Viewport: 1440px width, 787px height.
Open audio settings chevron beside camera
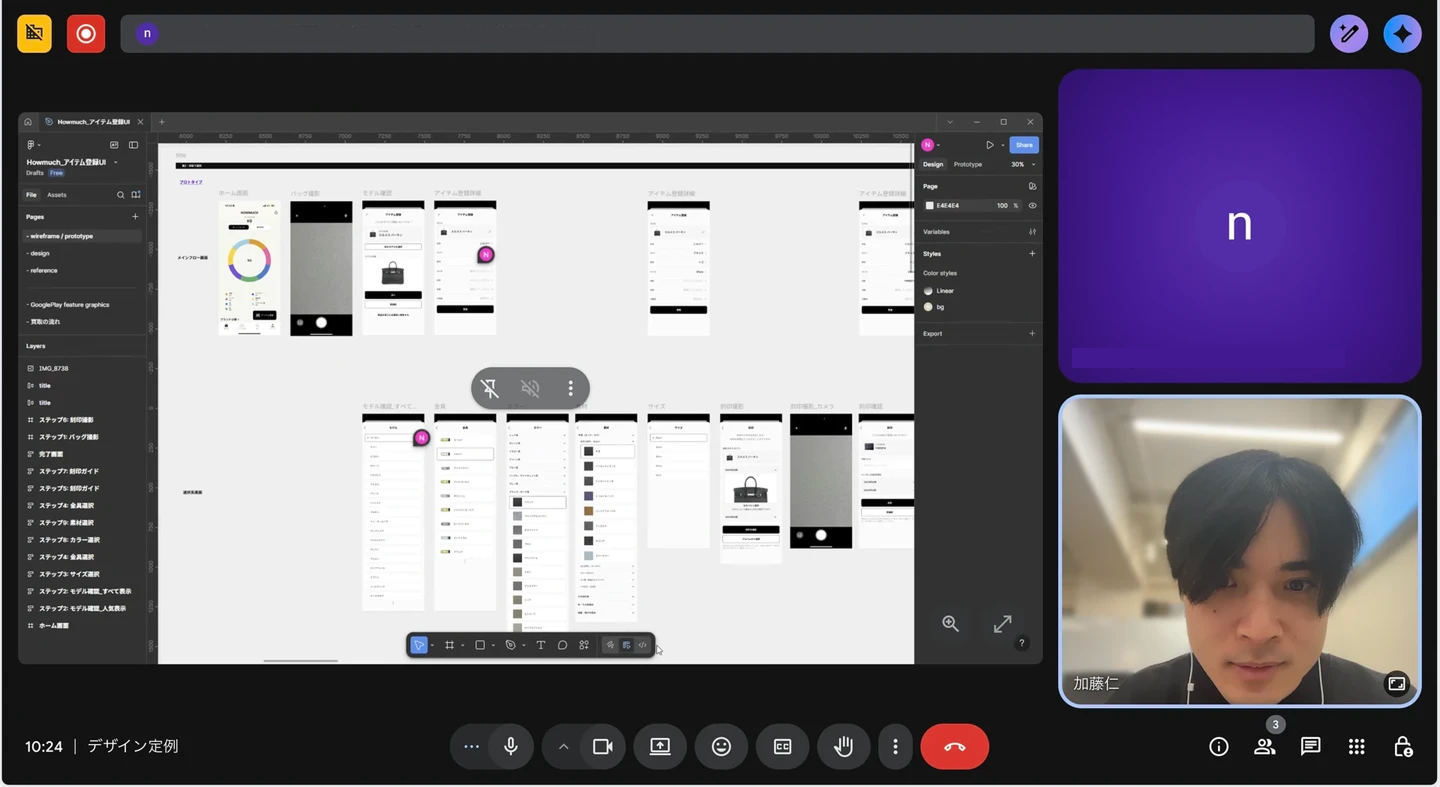tap(563, 747)
